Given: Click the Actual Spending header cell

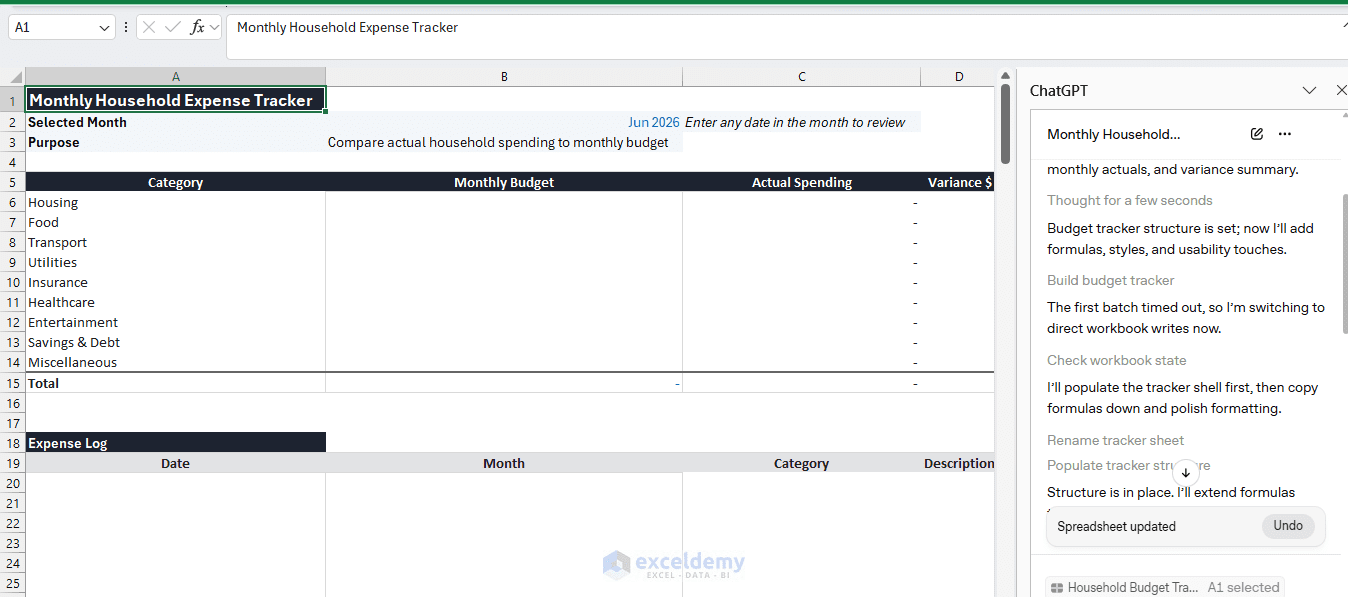Looking at the screenshot, I should (x=802, y=182).
